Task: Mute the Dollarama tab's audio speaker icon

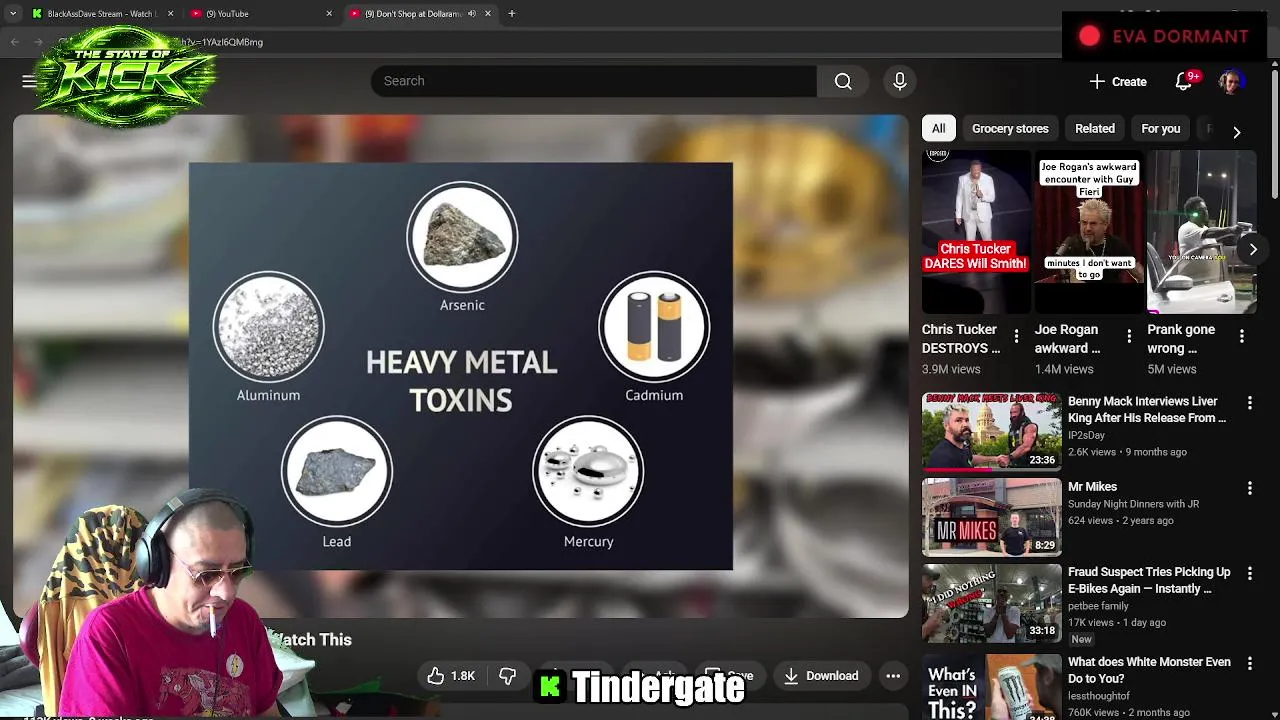Action: tap(472, 13)
